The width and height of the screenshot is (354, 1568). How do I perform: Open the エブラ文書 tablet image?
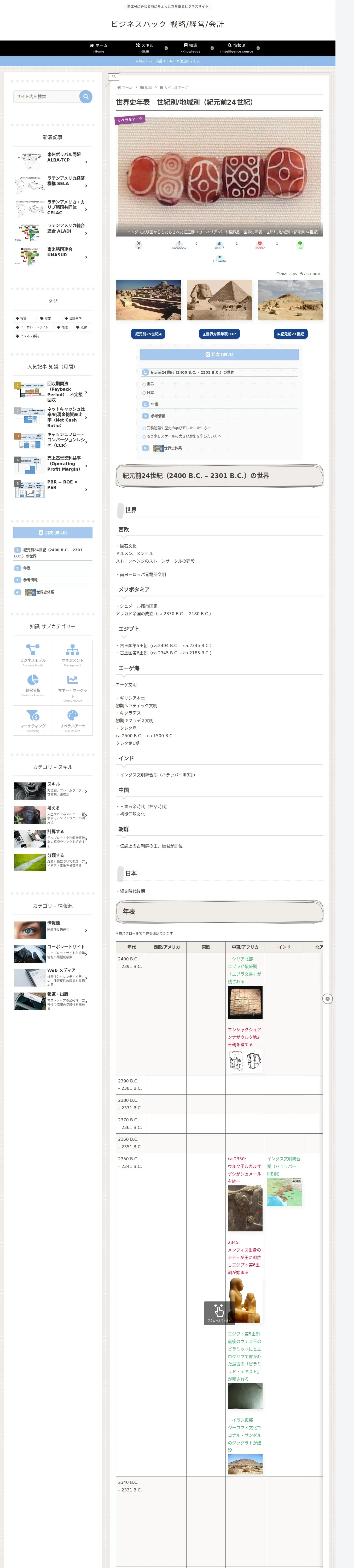(245, 1001)
